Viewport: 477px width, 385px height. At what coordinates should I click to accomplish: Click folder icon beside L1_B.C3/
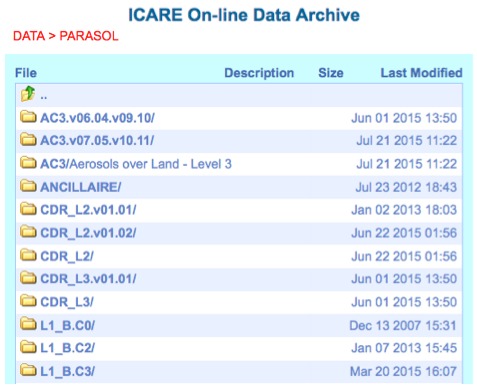[28, 370]
